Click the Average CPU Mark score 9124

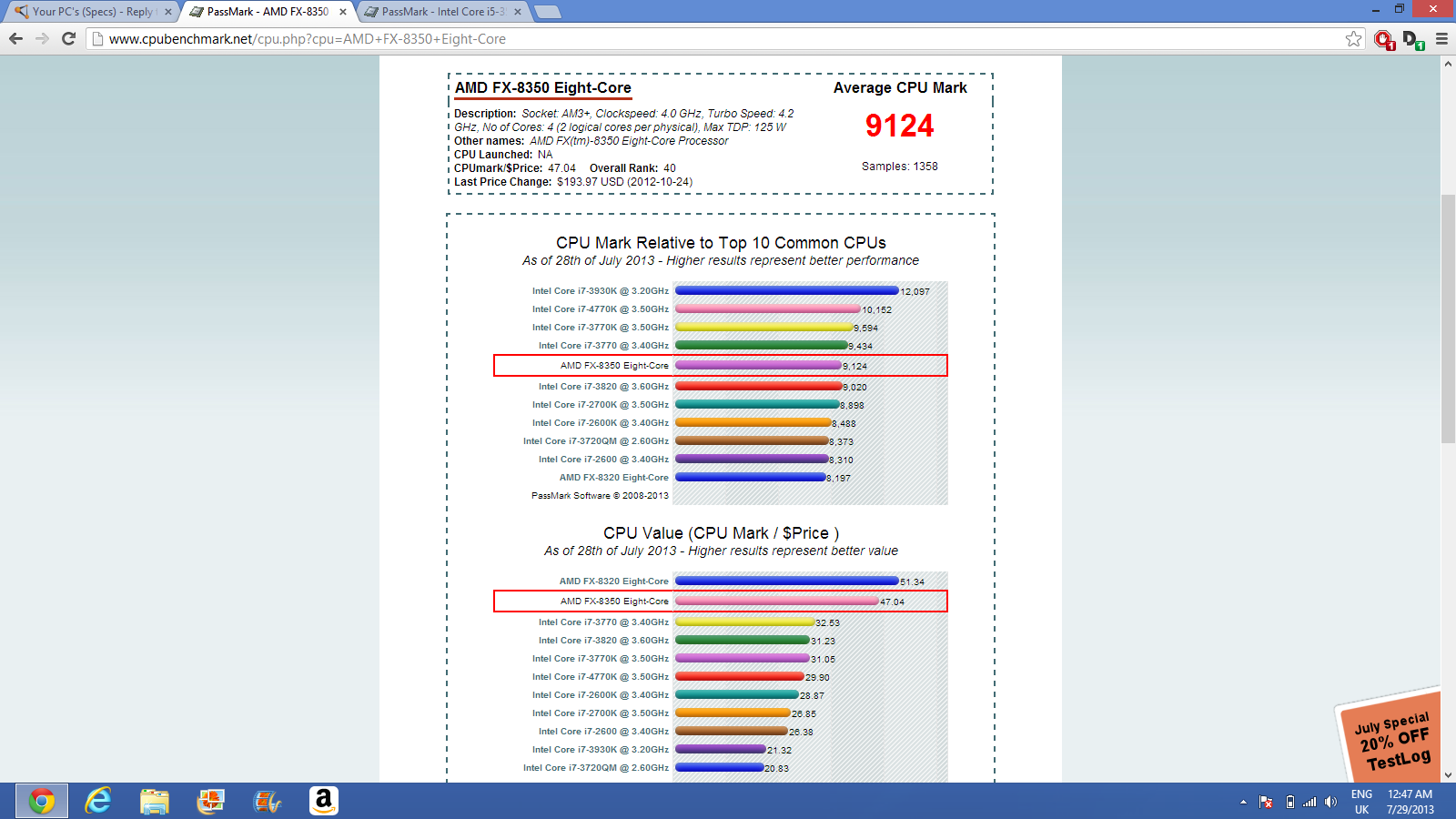point(900,126)
